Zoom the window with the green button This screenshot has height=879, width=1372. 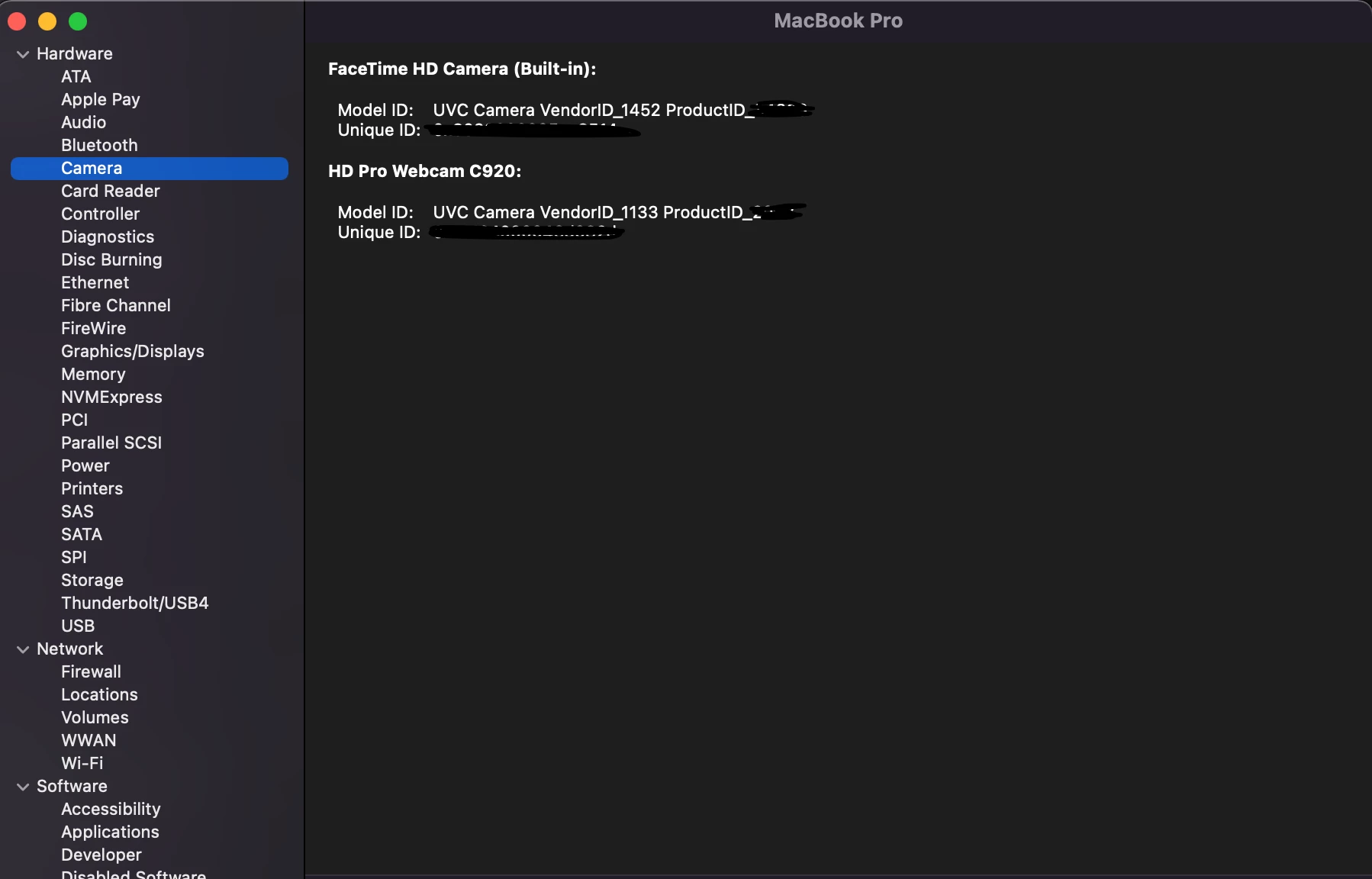click(78, 22)
